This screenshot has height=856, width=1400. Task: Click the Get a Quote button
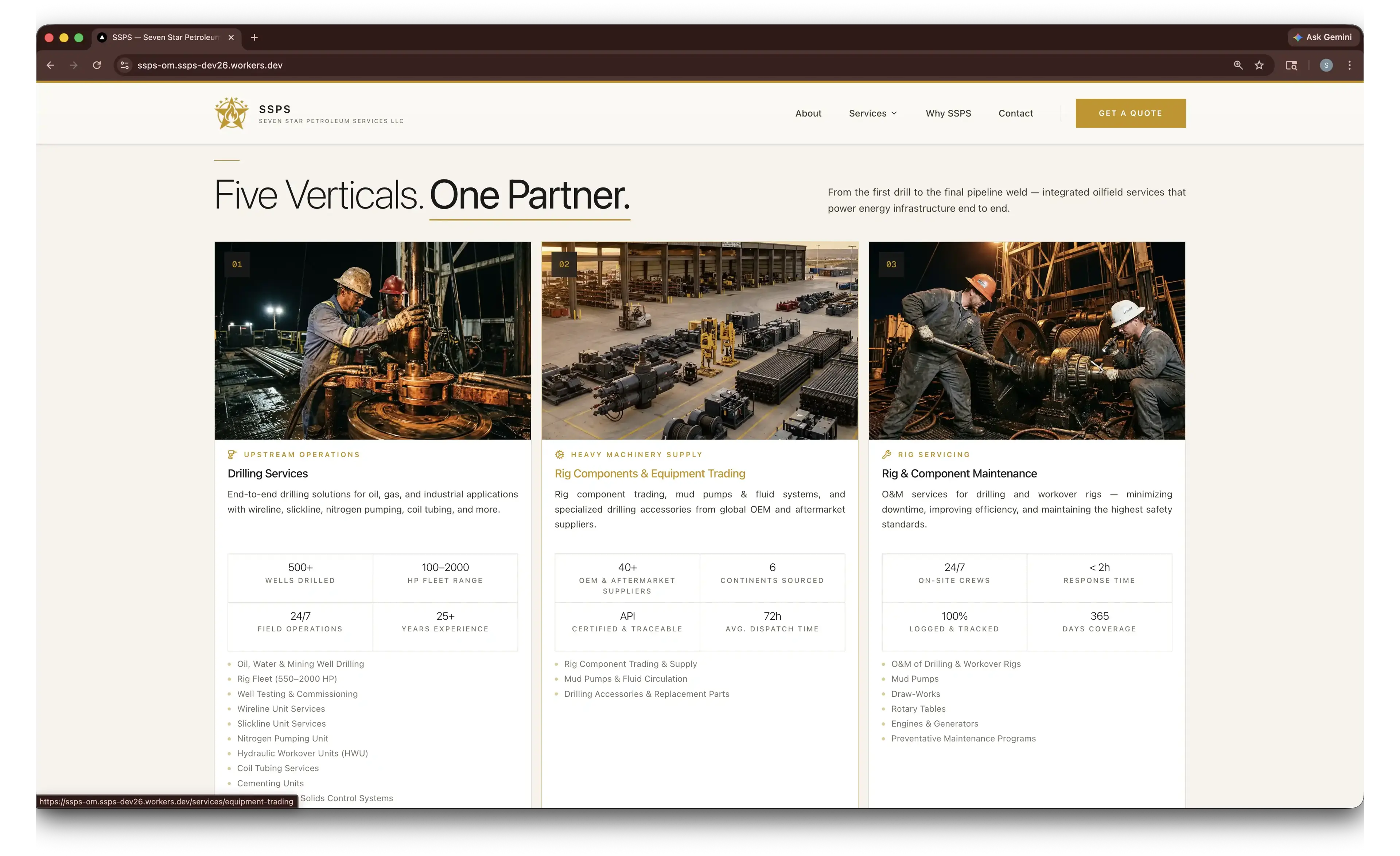[1130, 113]
